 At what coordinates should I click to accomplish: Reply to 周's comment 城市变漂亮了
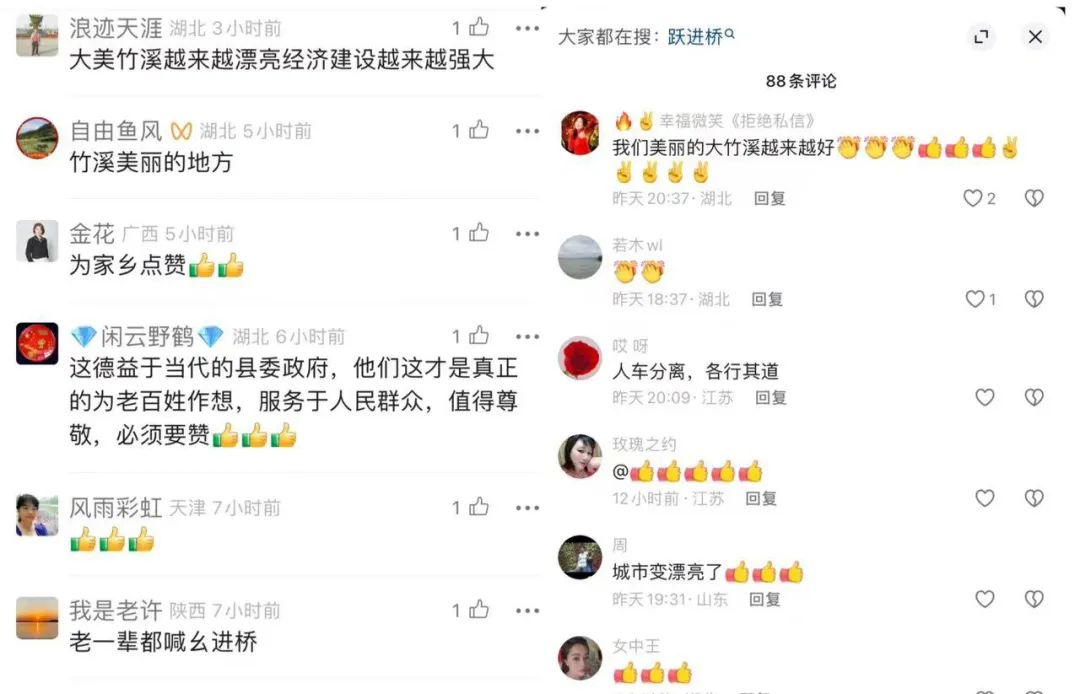click(x=765, y=600)
